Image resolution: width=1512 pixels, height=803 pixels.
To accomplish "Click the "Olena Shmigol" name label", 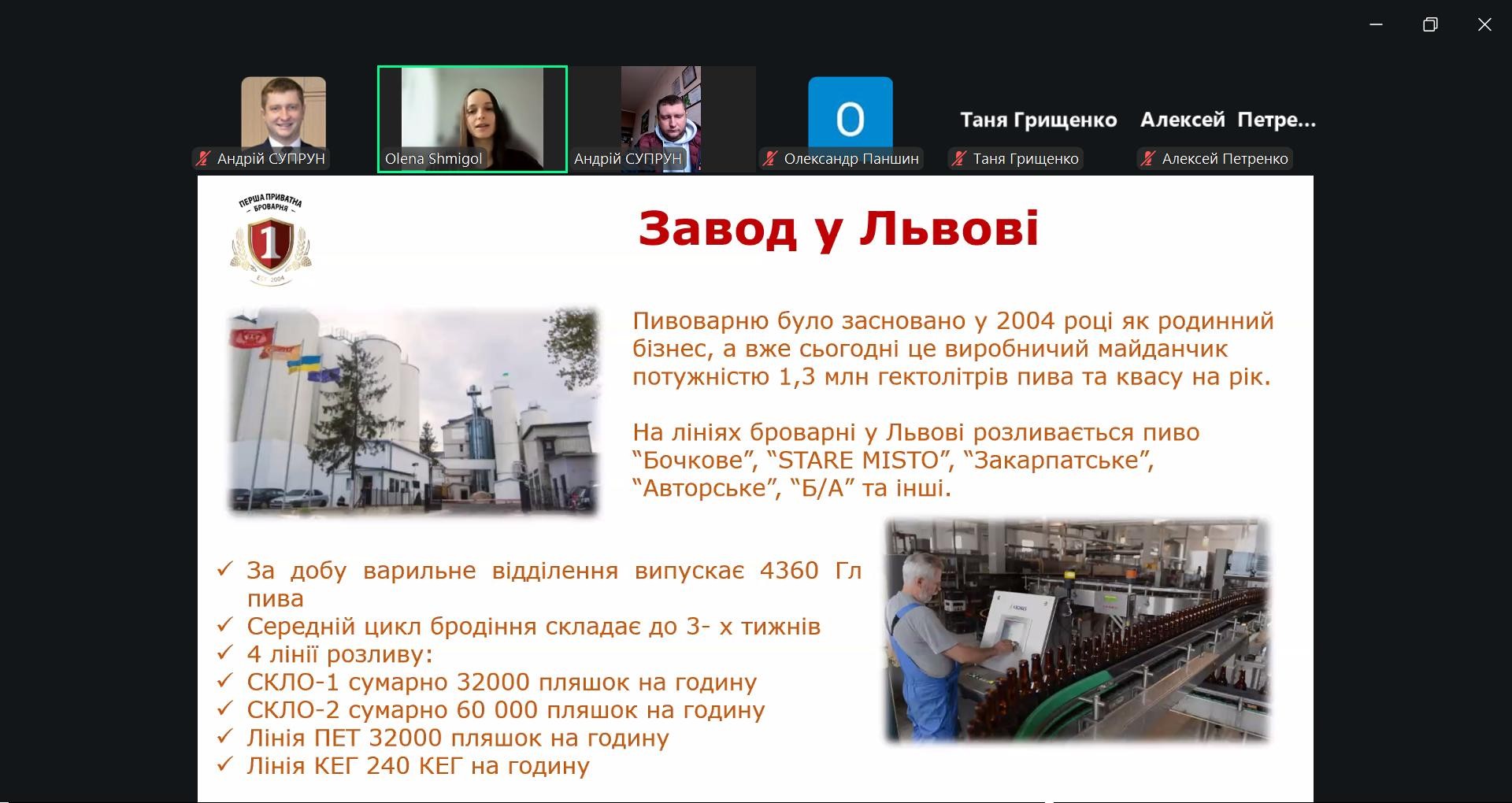I will [433, 159].
